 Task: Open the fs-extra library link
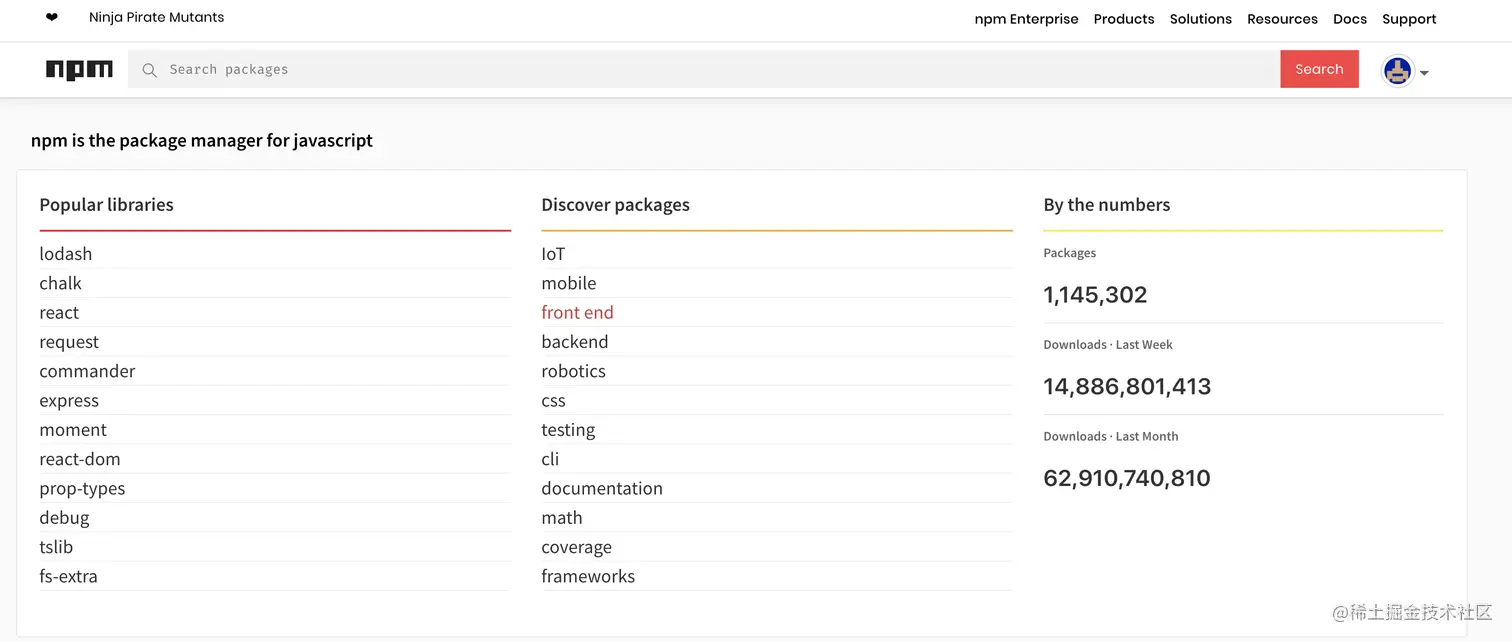click(68, 576)
